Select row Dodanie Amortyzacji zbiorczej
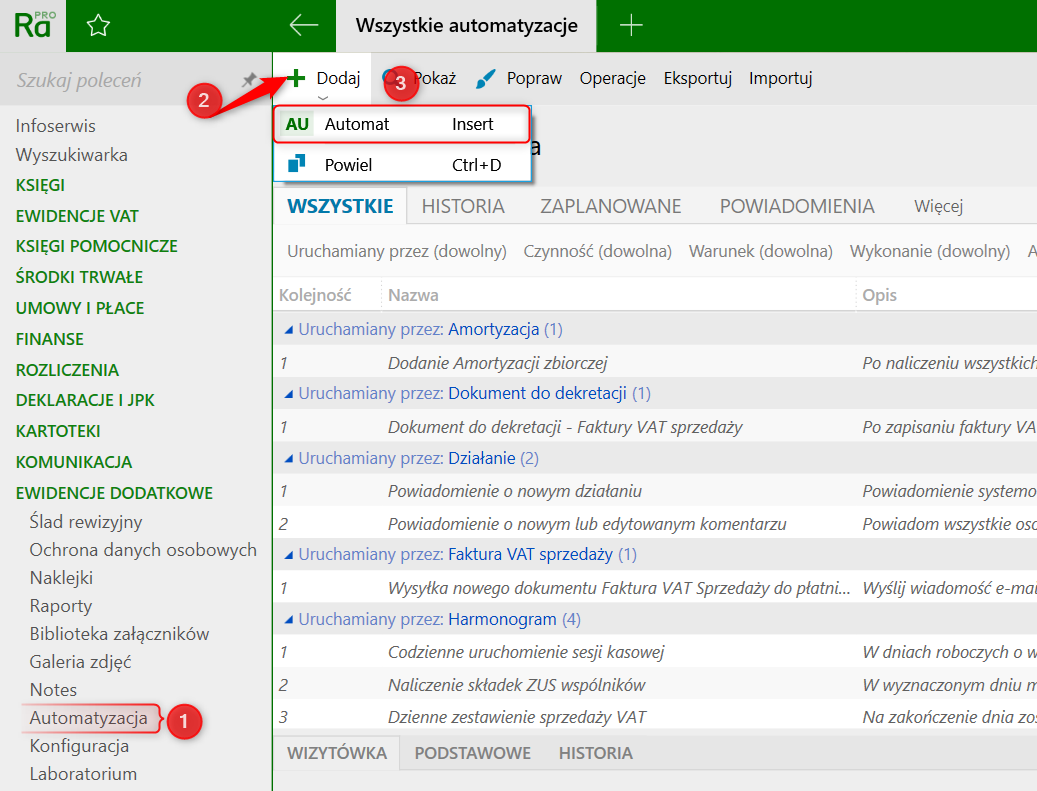The height and width of the screenshot is (791, 1037). 655,363
